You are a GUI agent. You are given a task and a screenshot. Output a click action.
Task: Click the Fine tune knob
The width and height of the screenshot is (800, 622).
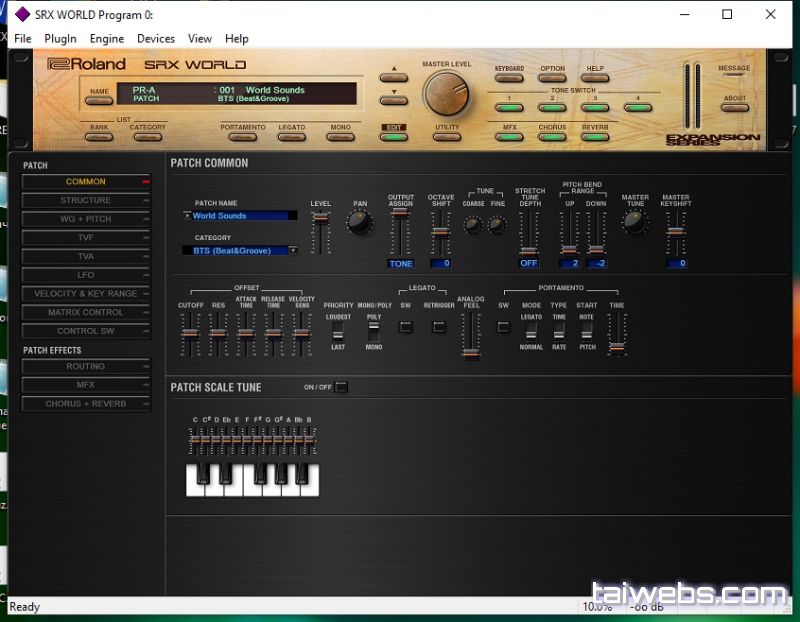pos(497,225)
